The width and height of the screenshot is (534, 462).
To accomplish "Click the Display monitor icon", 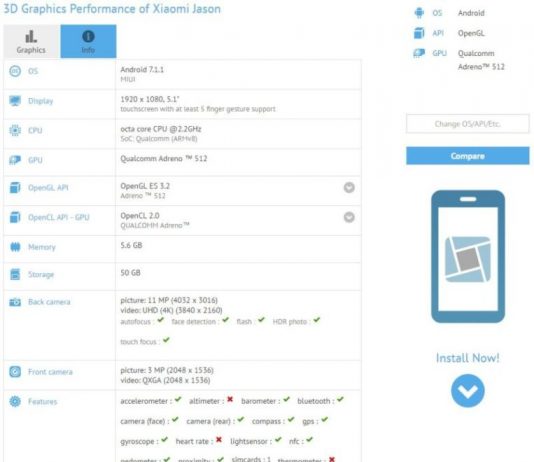I will click(x=15, y=101).
